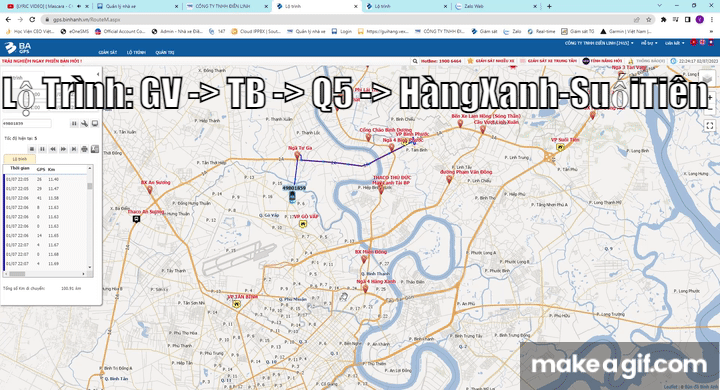Expand the company account dropdown

click(x=599, y=43)
